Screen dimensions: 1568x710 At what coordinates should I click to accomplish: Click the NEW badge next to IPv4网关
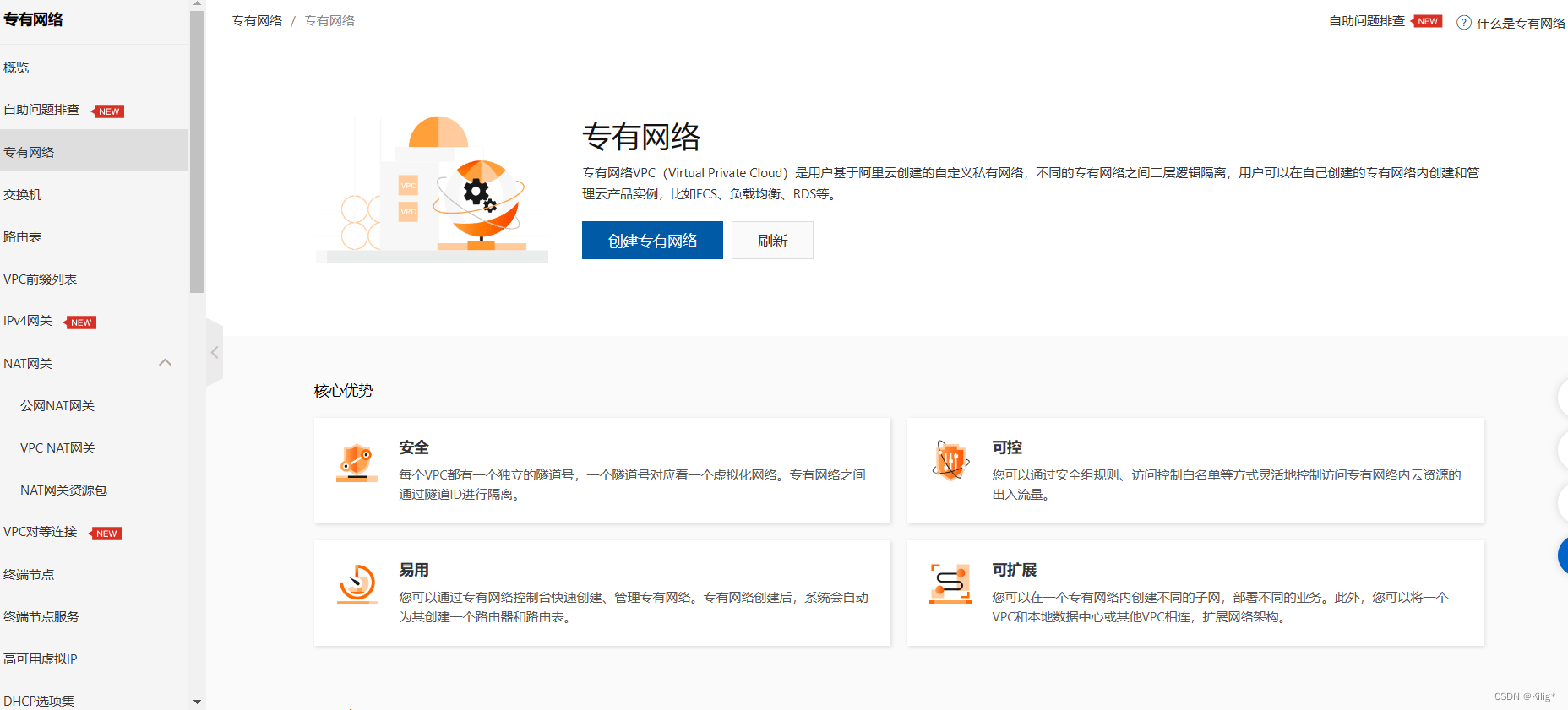pos(81,322)
